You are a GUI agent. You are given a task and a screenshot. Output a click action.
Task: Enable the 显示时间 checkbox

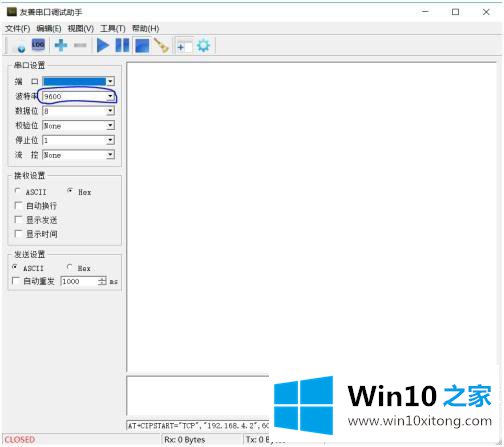click(36, 234)
